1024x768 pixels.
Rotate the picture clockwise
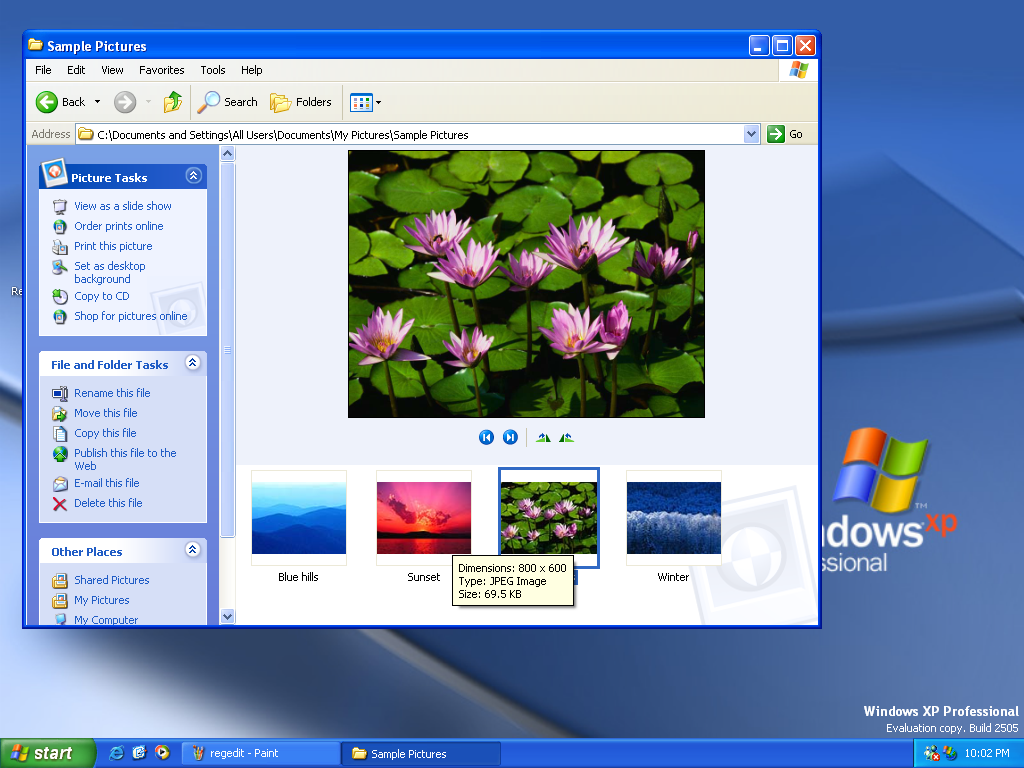point(543,438)
